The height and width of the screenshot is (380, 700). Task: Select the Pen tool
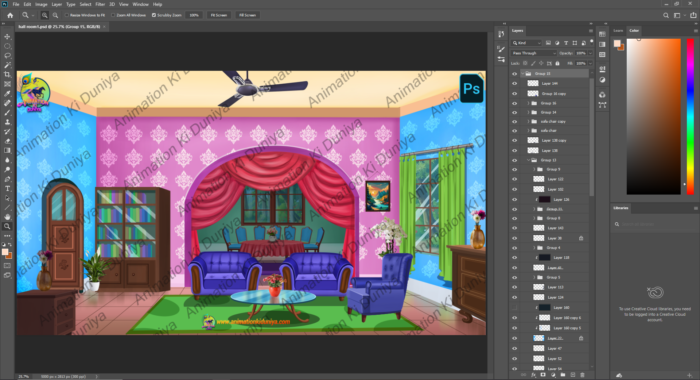7,179
